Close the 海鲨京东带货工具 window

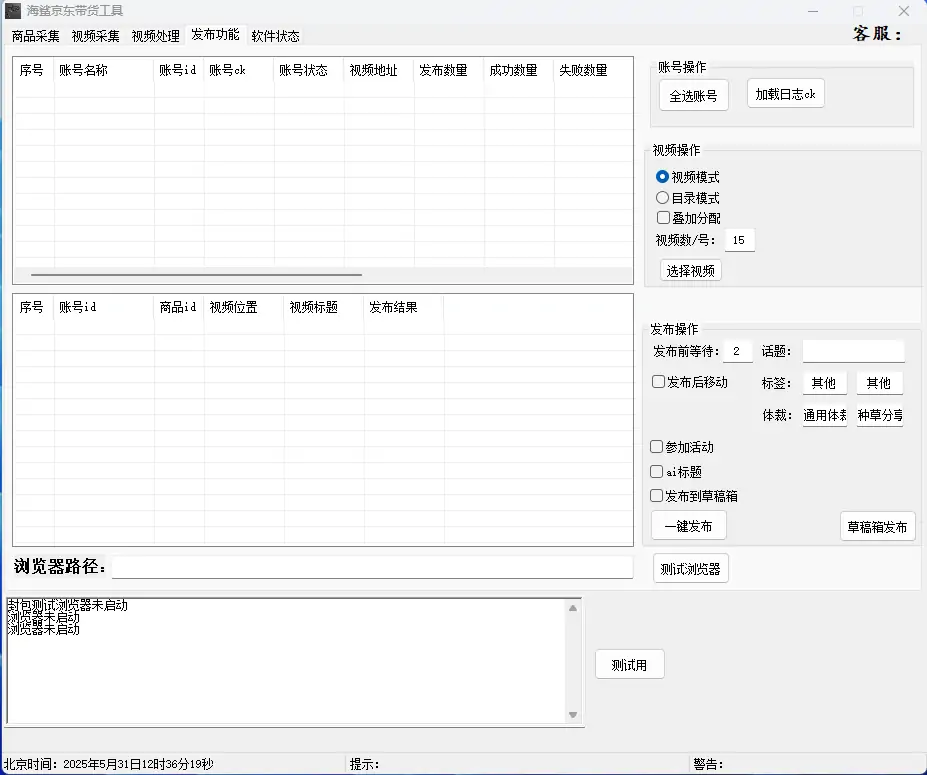point(904,11)
